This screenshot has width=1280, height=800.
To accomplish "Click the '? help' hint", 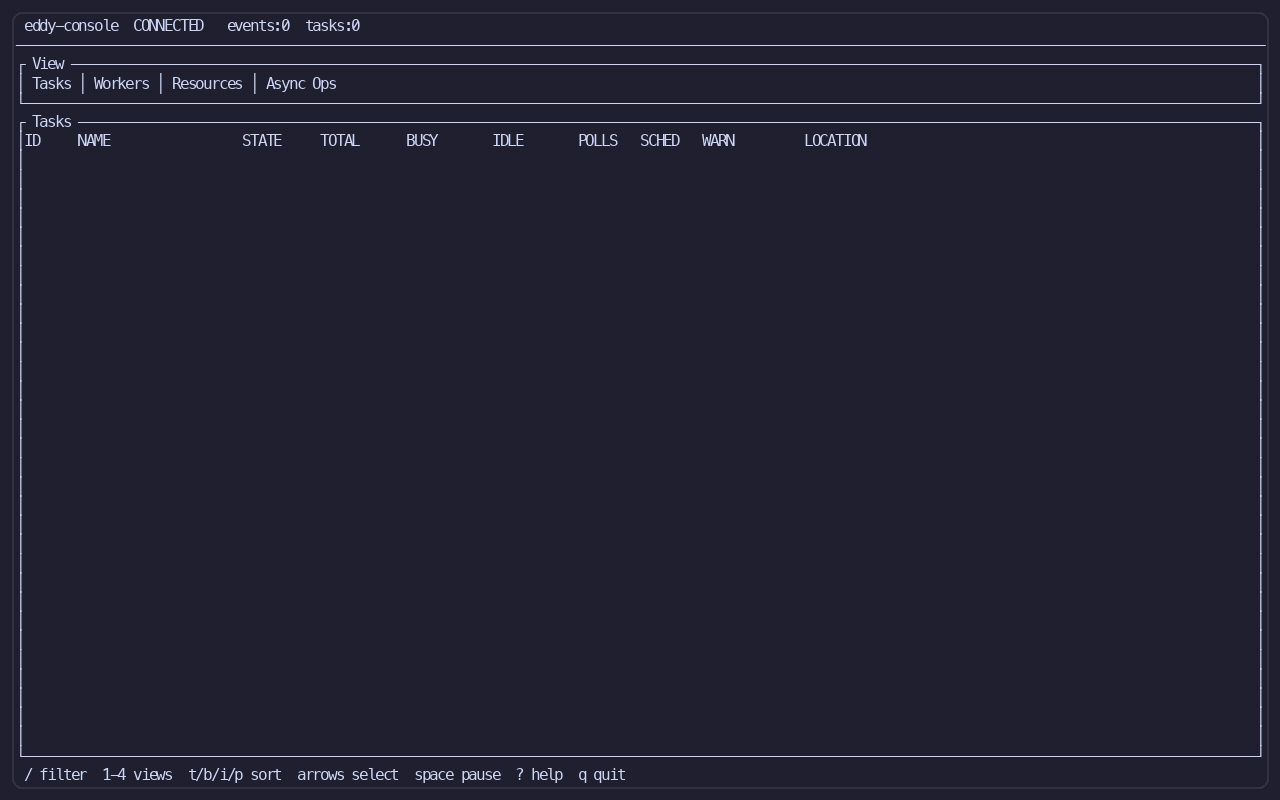I will click(540, 775).
